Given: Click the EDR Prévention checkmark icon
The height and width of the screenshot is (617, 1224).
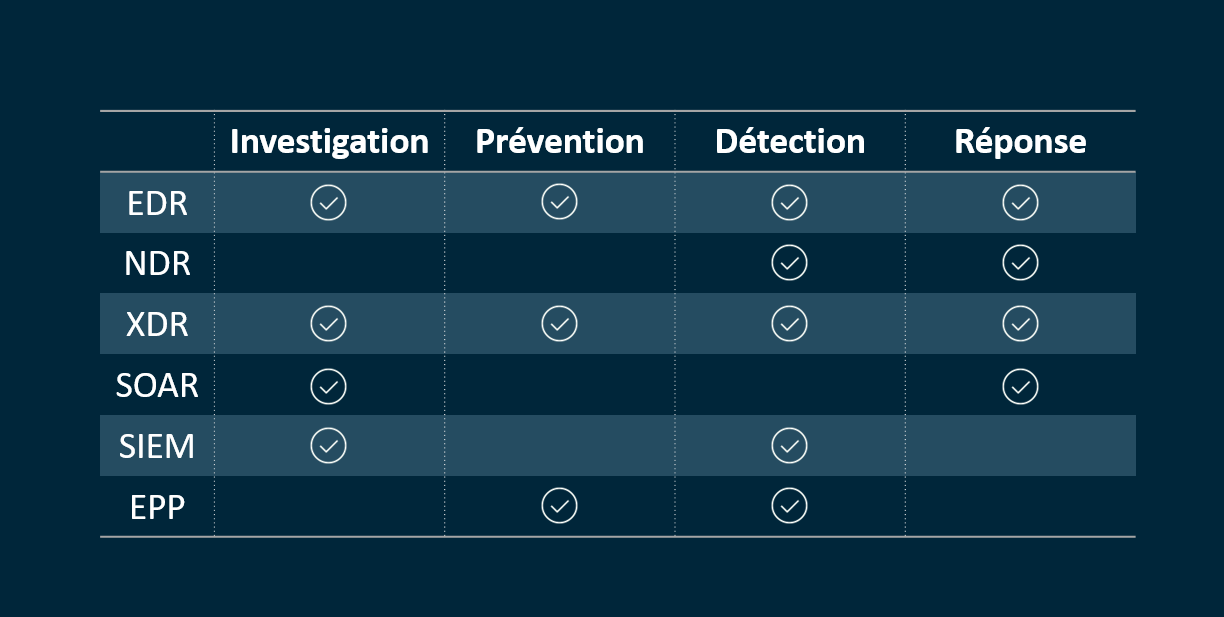Looking at the screenshot, I should click(559, 202).
